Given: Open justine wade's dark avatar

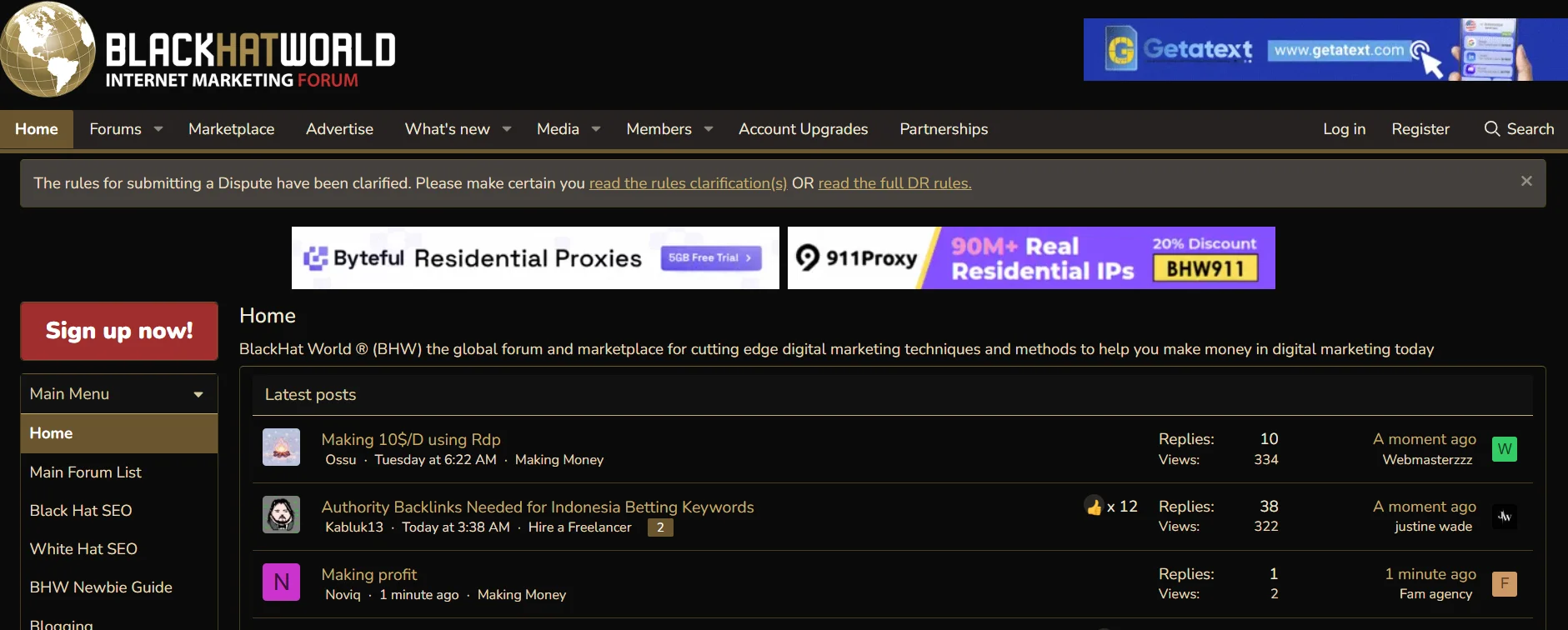Looking at the screenshot, I should coord(1505,517).
